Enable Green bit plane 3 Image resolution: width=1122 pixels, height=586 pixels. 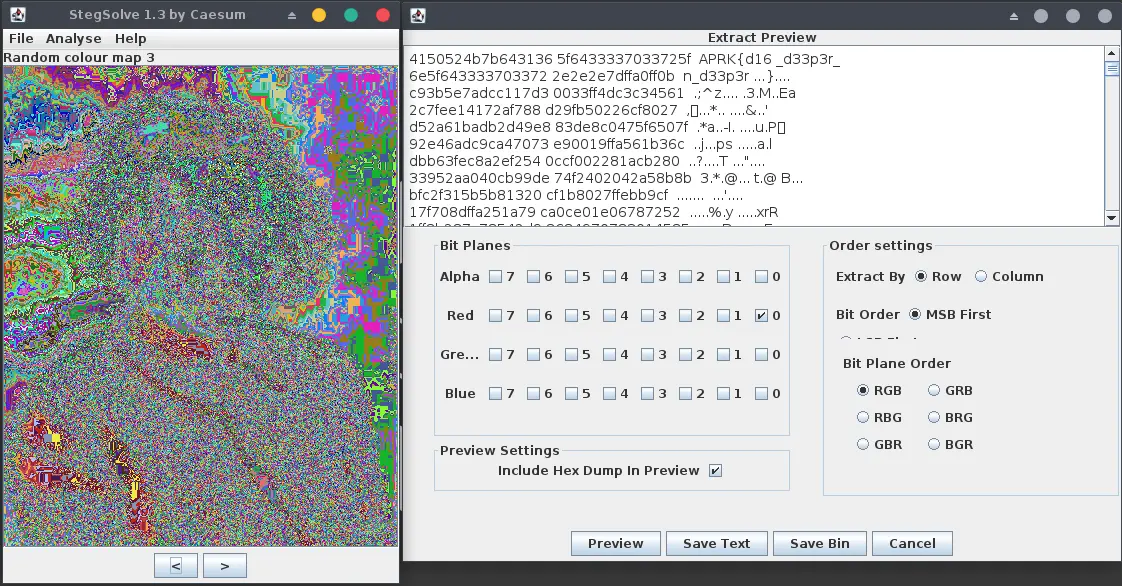pyautogui.click(x=647, y=354)
